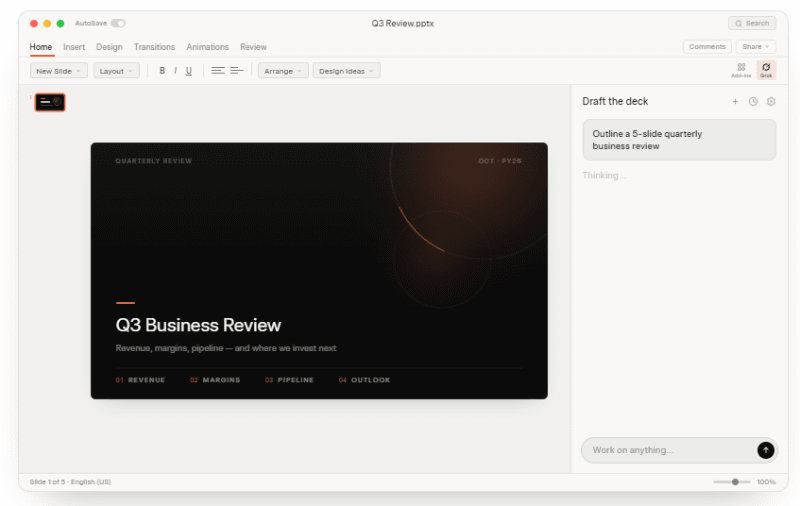
Task: Open the Arrange dropdown menu
Action: (x=283, y=71)
